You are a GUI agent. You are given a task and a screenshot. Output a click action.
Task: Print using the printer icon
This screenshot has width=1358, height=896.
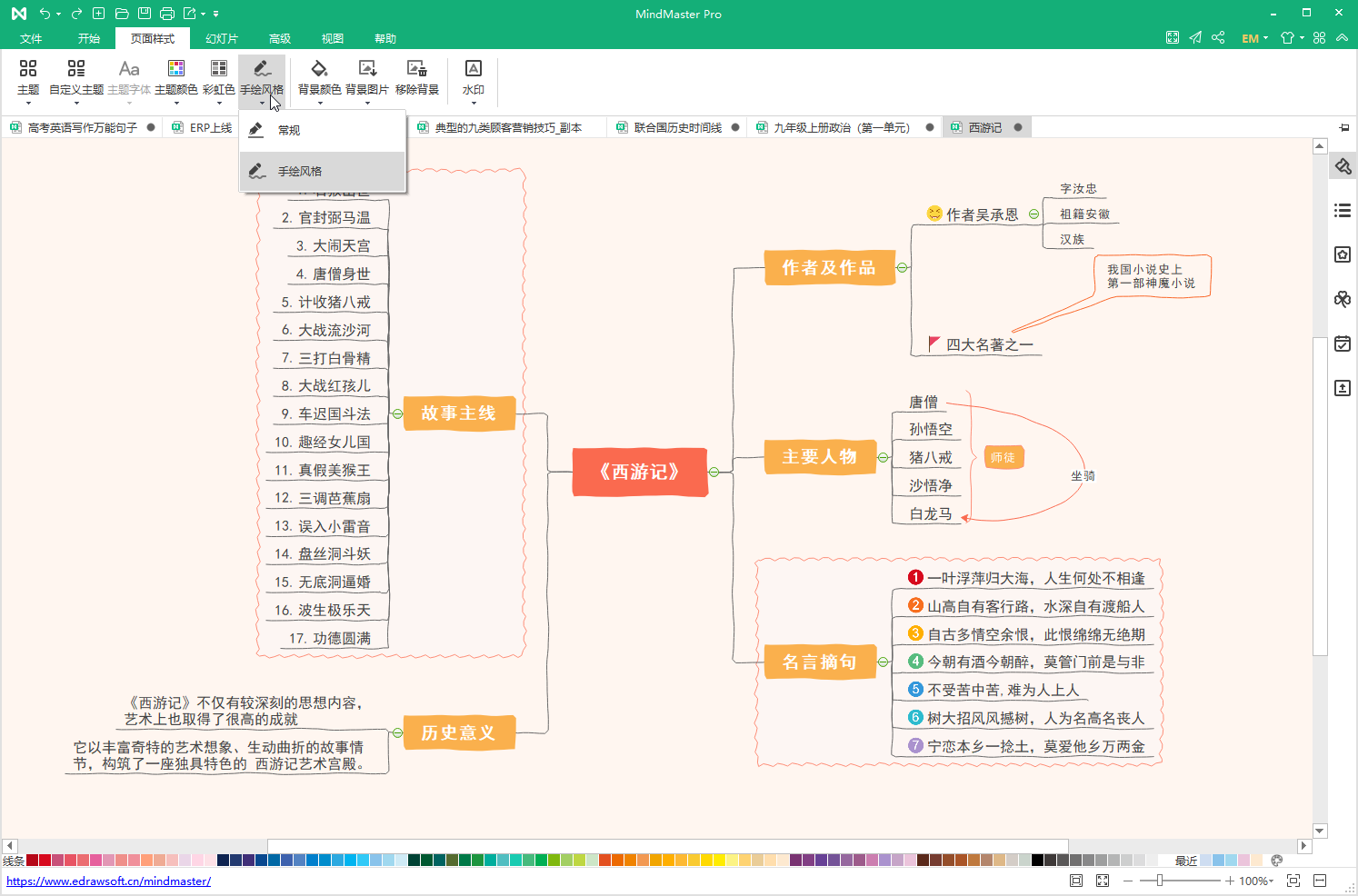[x=167, y=14]
